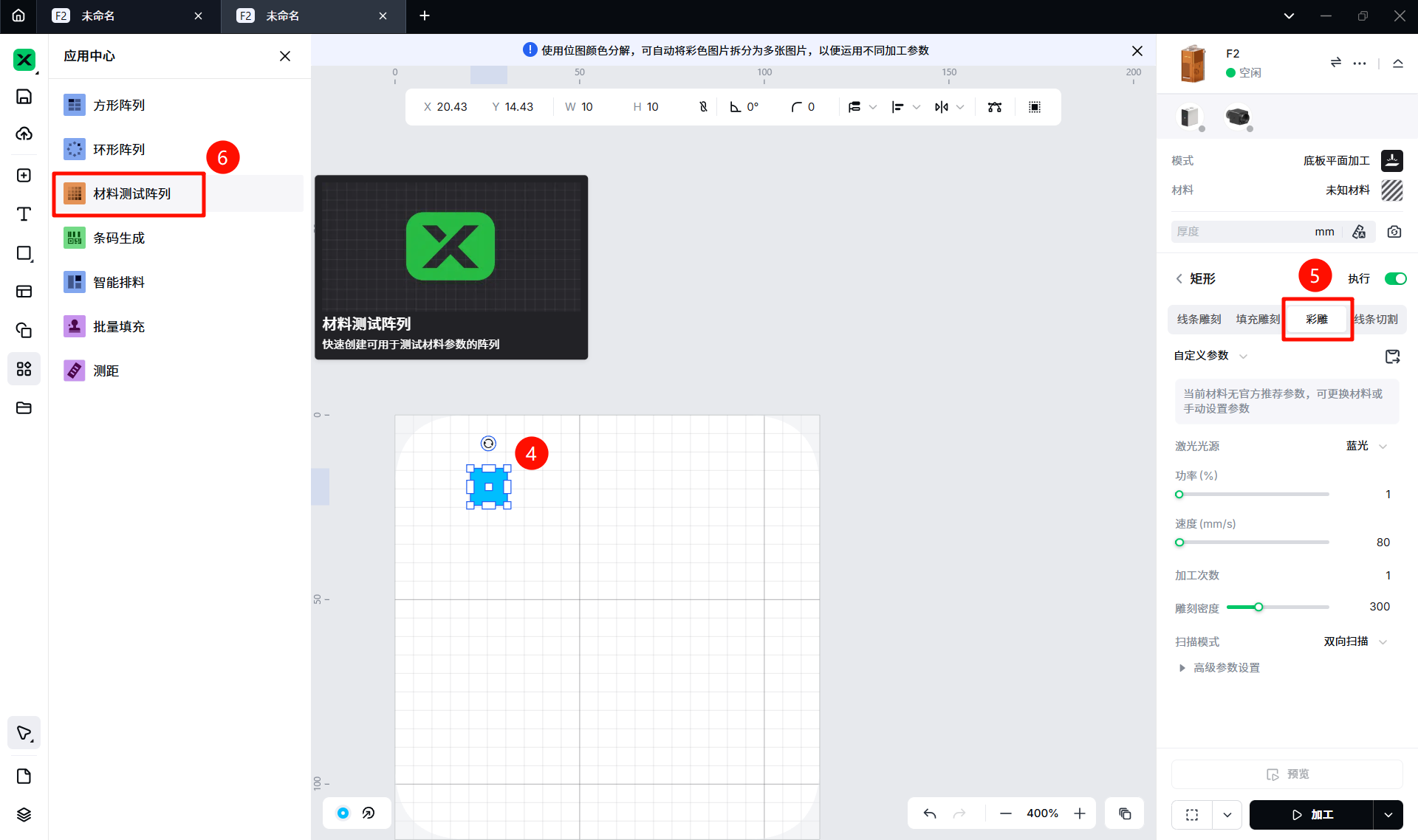This screenshot has height=840, width=1418.
Task: Click the 预览 preview button
Action: [x=1287, y=774]
